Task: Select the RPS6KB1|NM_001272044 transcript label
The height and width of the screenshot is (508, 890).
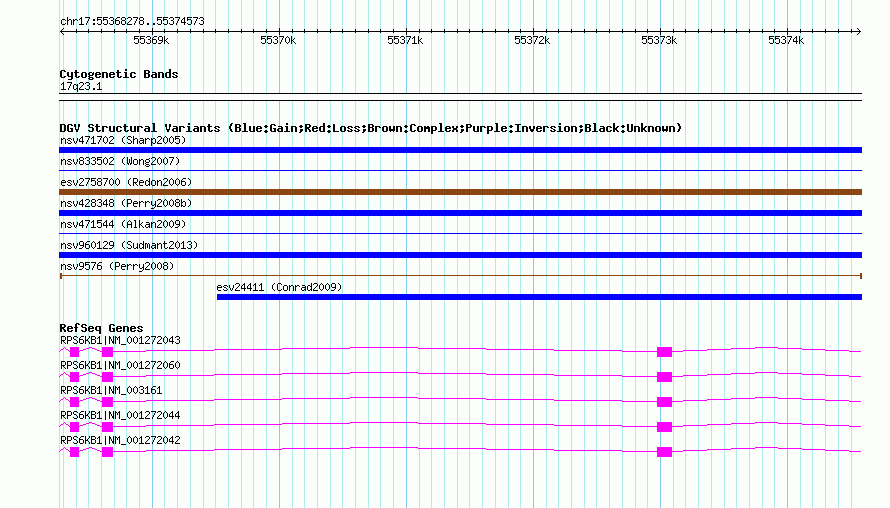Action: tap(120, 415)
